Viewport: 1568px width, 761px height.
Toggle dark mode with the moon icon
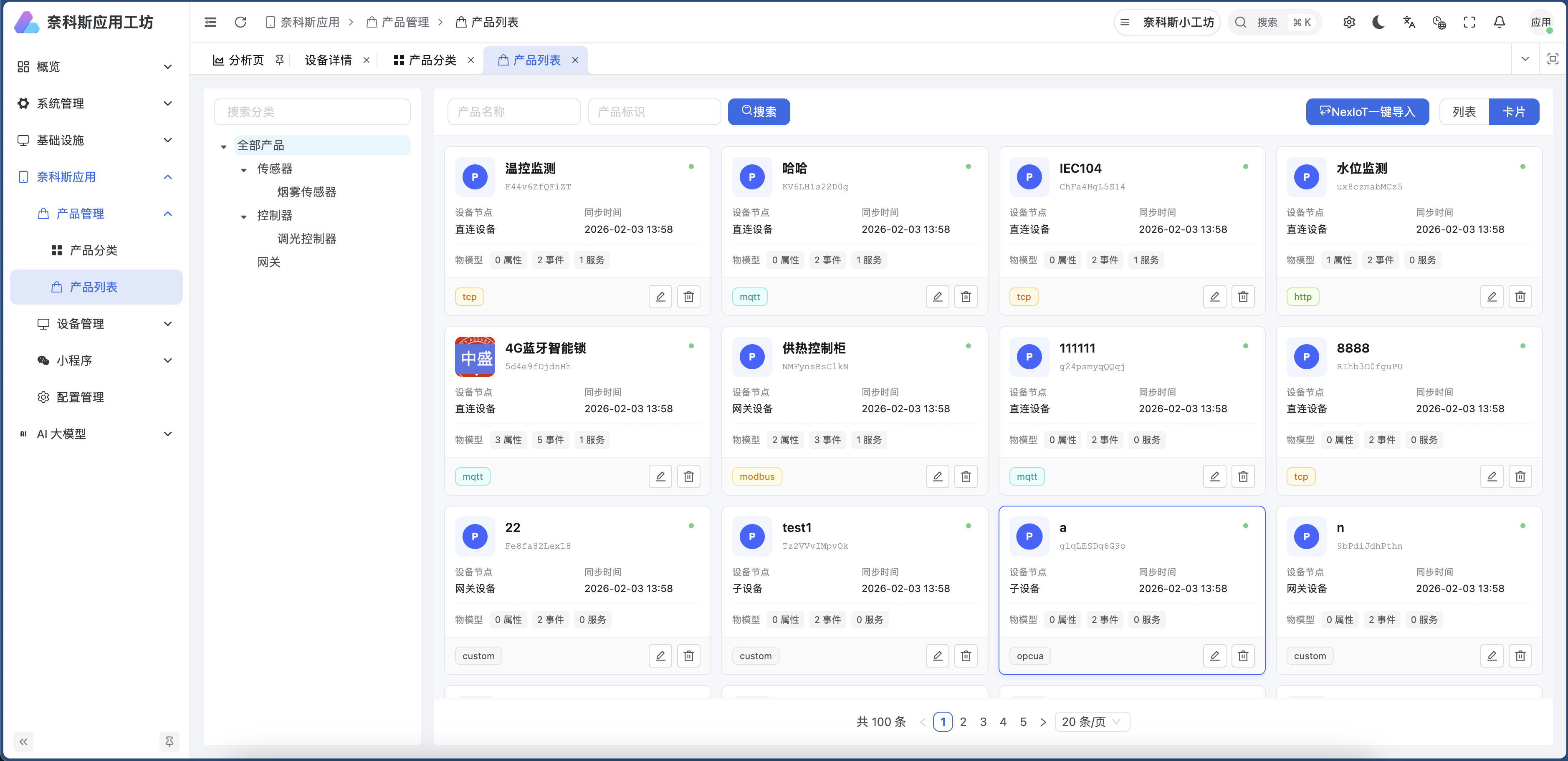(1379, 22)
